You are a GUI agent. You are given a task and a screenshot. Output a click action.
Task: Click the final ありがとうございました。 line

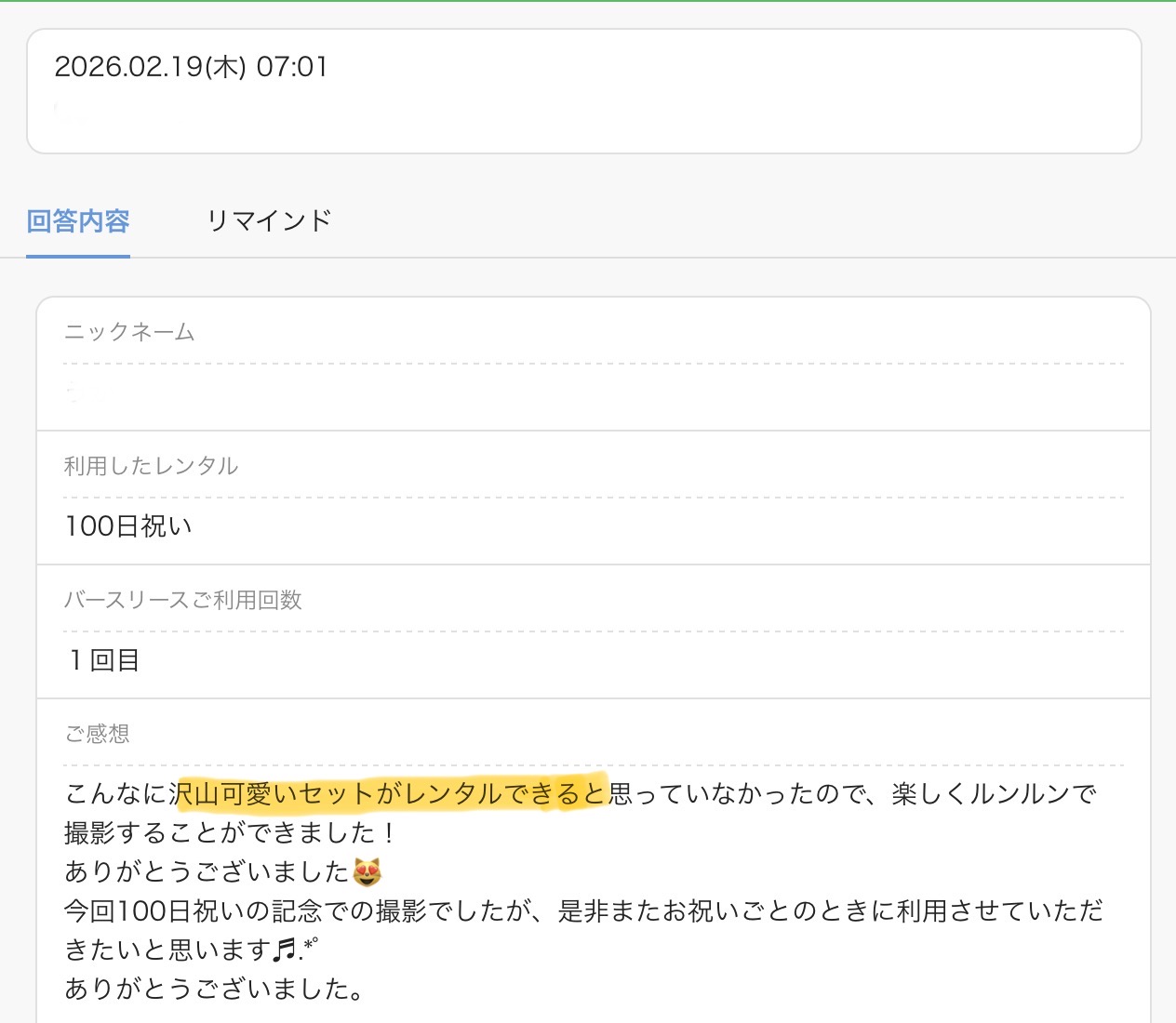click(x=214, y=989)
